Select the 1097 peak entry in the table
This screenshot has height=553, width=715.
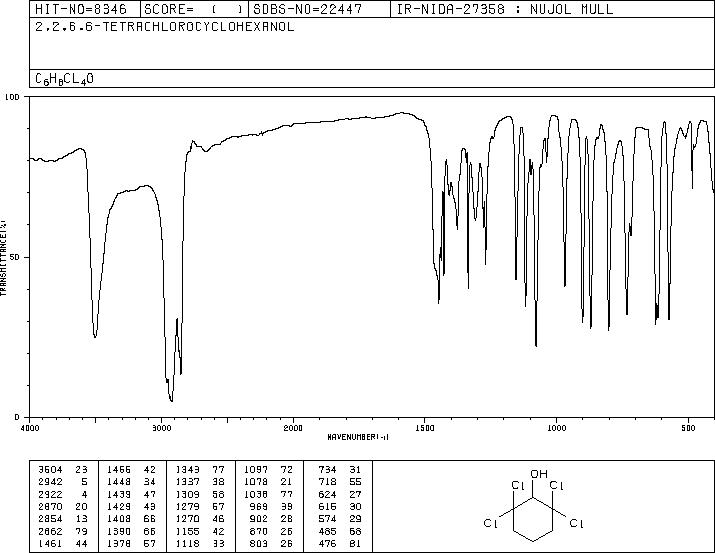click(269, 470)
